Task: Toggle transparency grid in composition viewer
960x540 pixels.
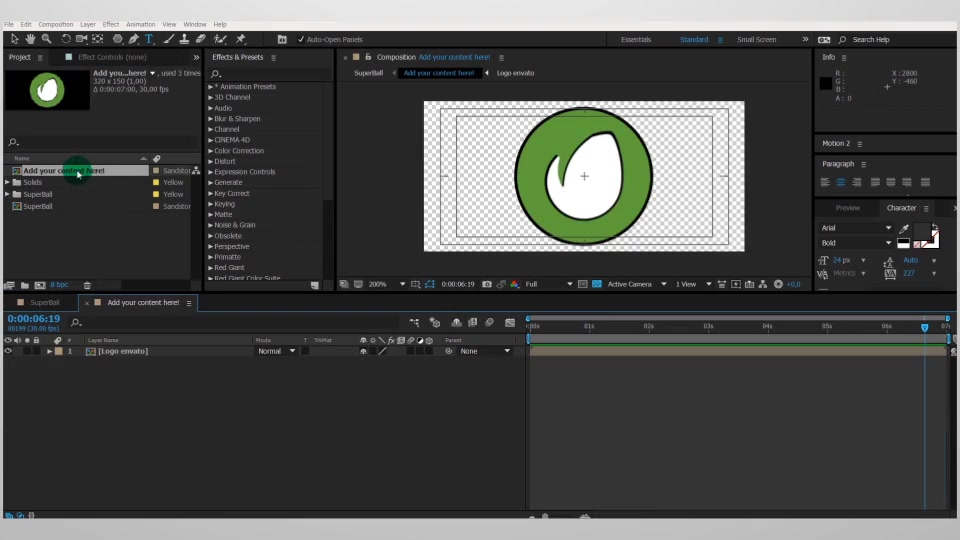Action: [x=597, y=284]
